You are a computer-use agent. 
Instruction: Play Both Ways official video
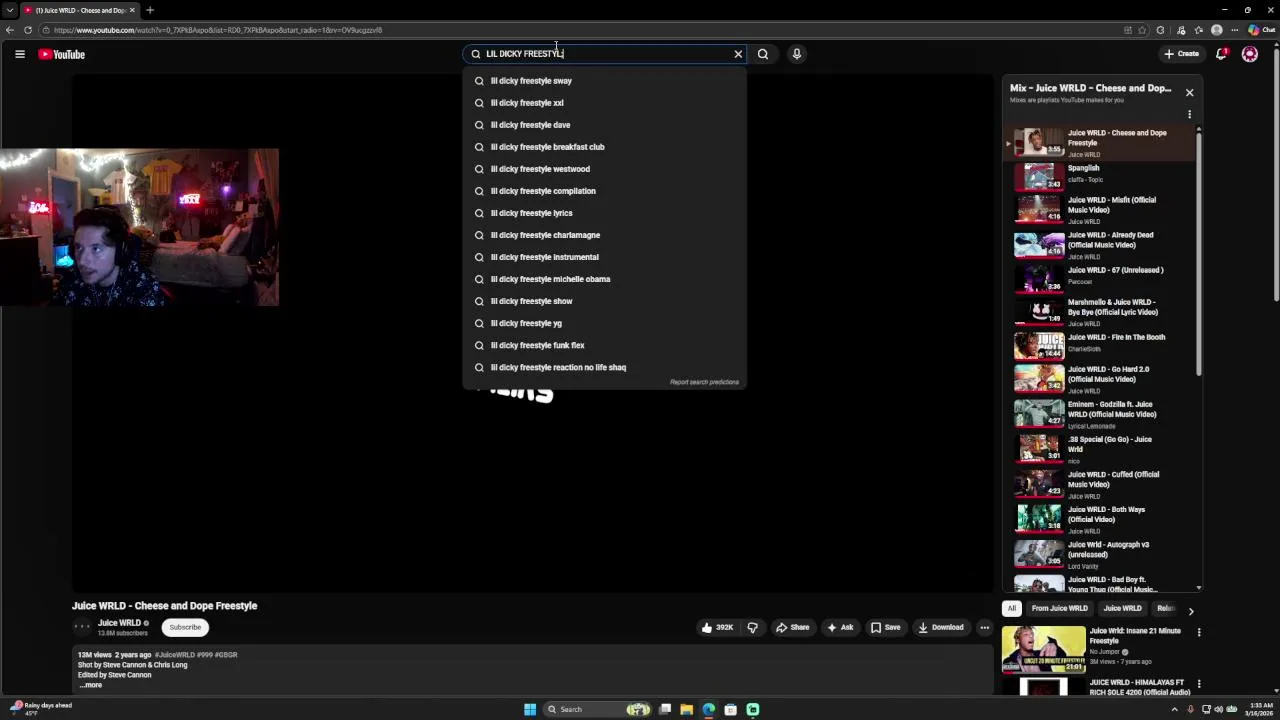pos(1100,519)
